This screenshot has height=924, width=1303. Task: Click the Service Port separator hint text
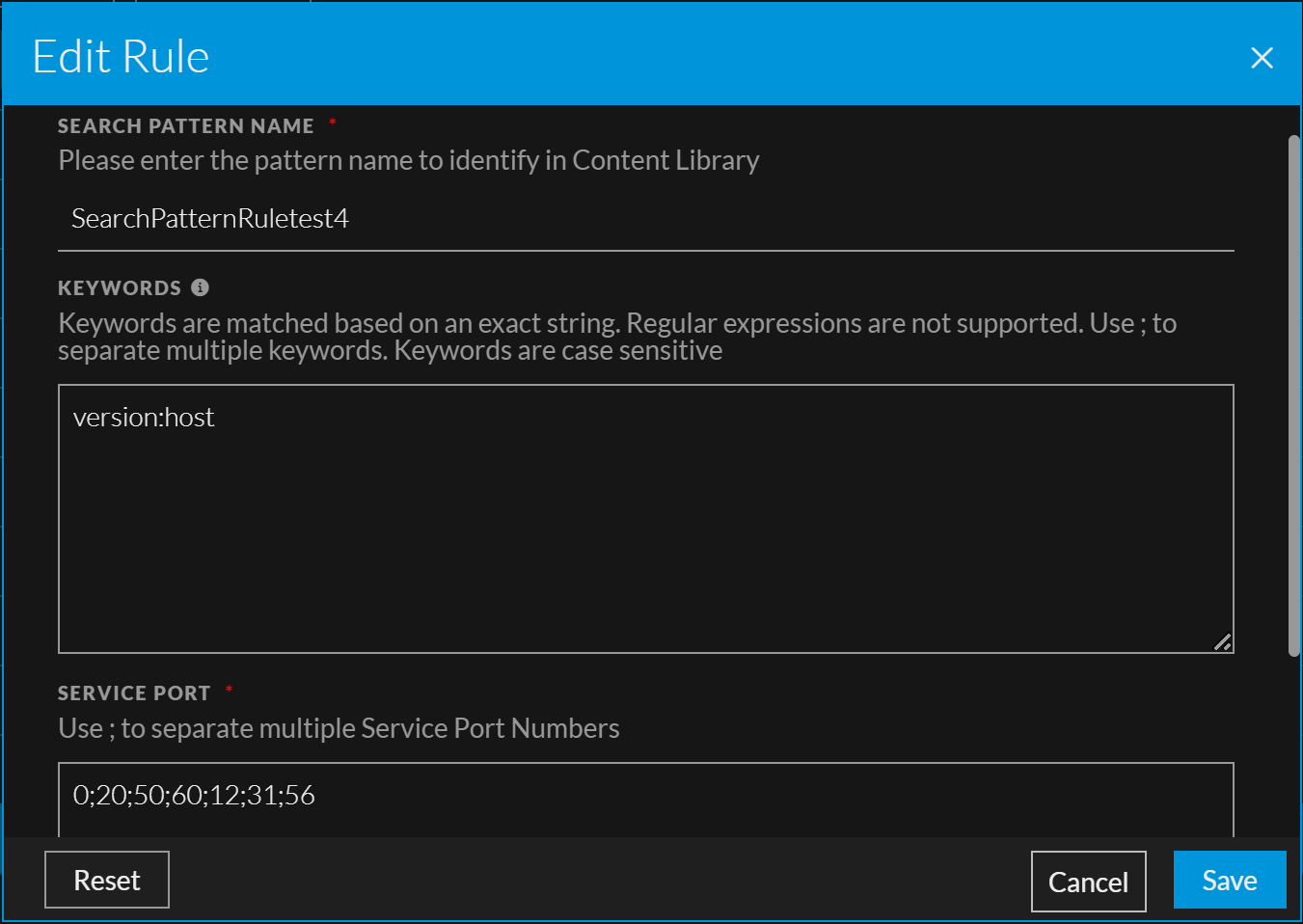pyautogui.click(x=339, y=728)
